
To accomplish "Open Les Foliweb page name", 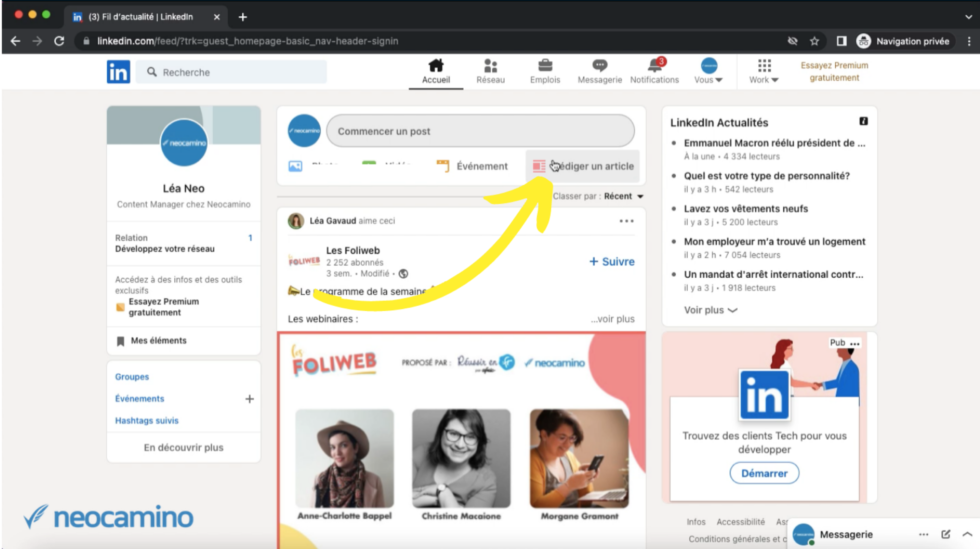I will coord(352,250).
